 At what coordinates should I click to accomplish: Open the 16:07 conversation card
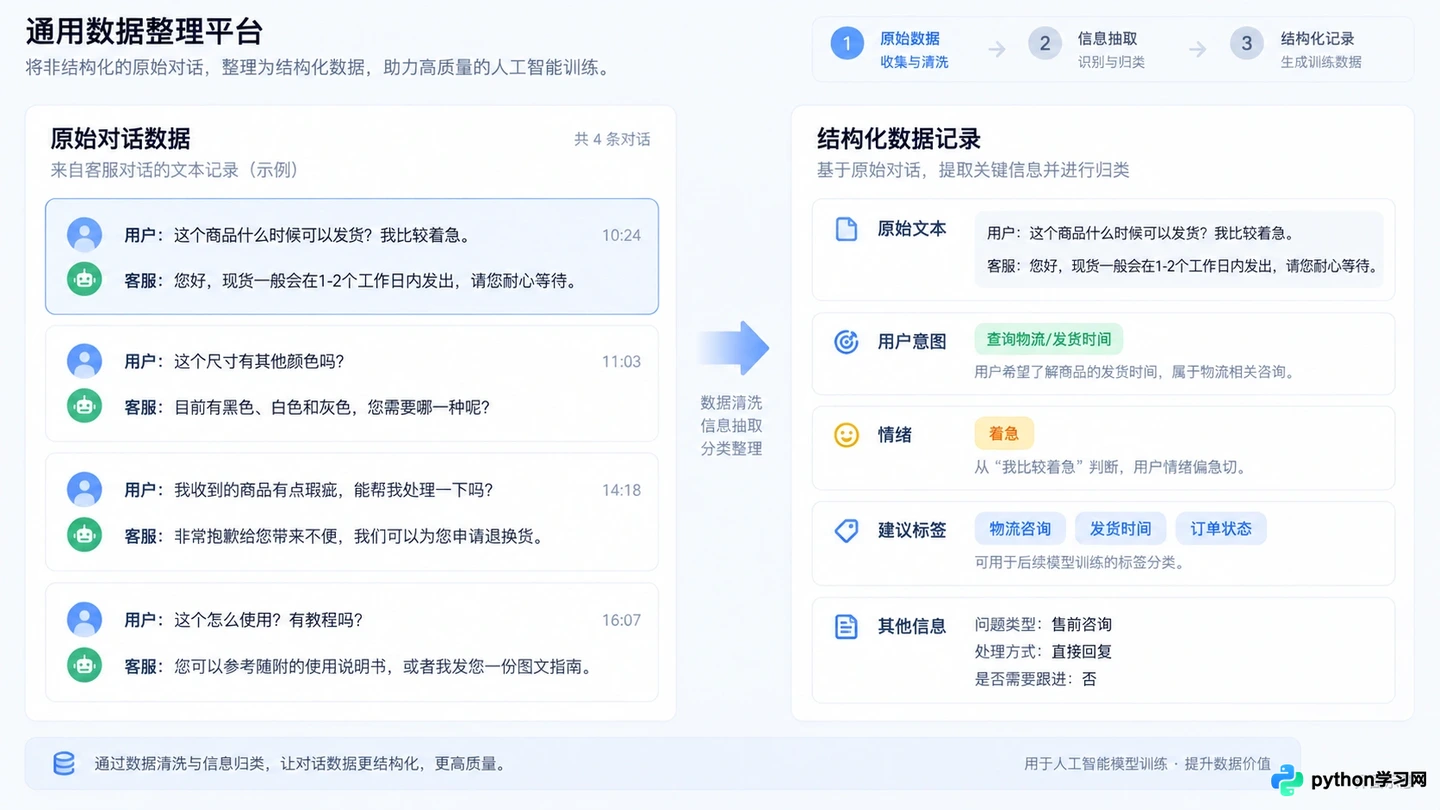352,642
